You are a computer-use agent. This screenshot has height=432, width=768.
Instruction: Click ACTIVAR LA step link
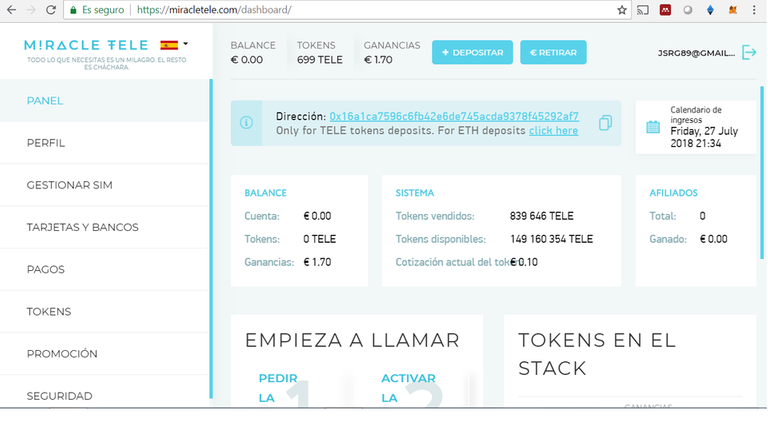click(x=408, y=388)
